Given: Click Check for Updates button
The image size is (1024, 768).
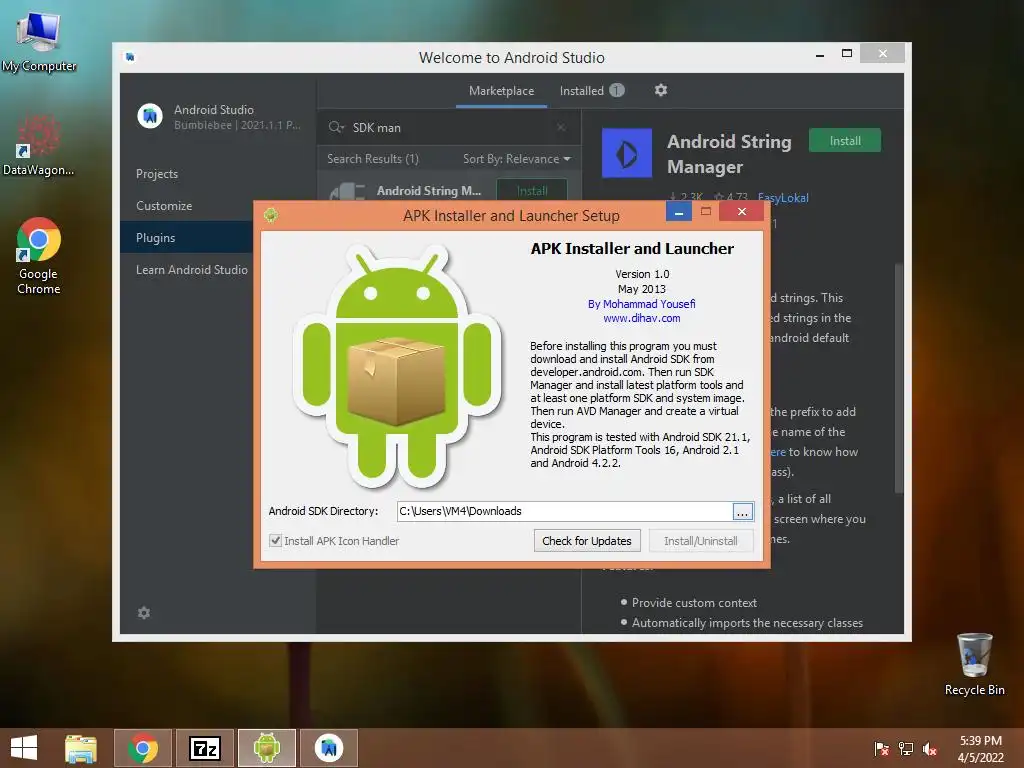Looking at the screenshot, I should click(x=586, y=541).
